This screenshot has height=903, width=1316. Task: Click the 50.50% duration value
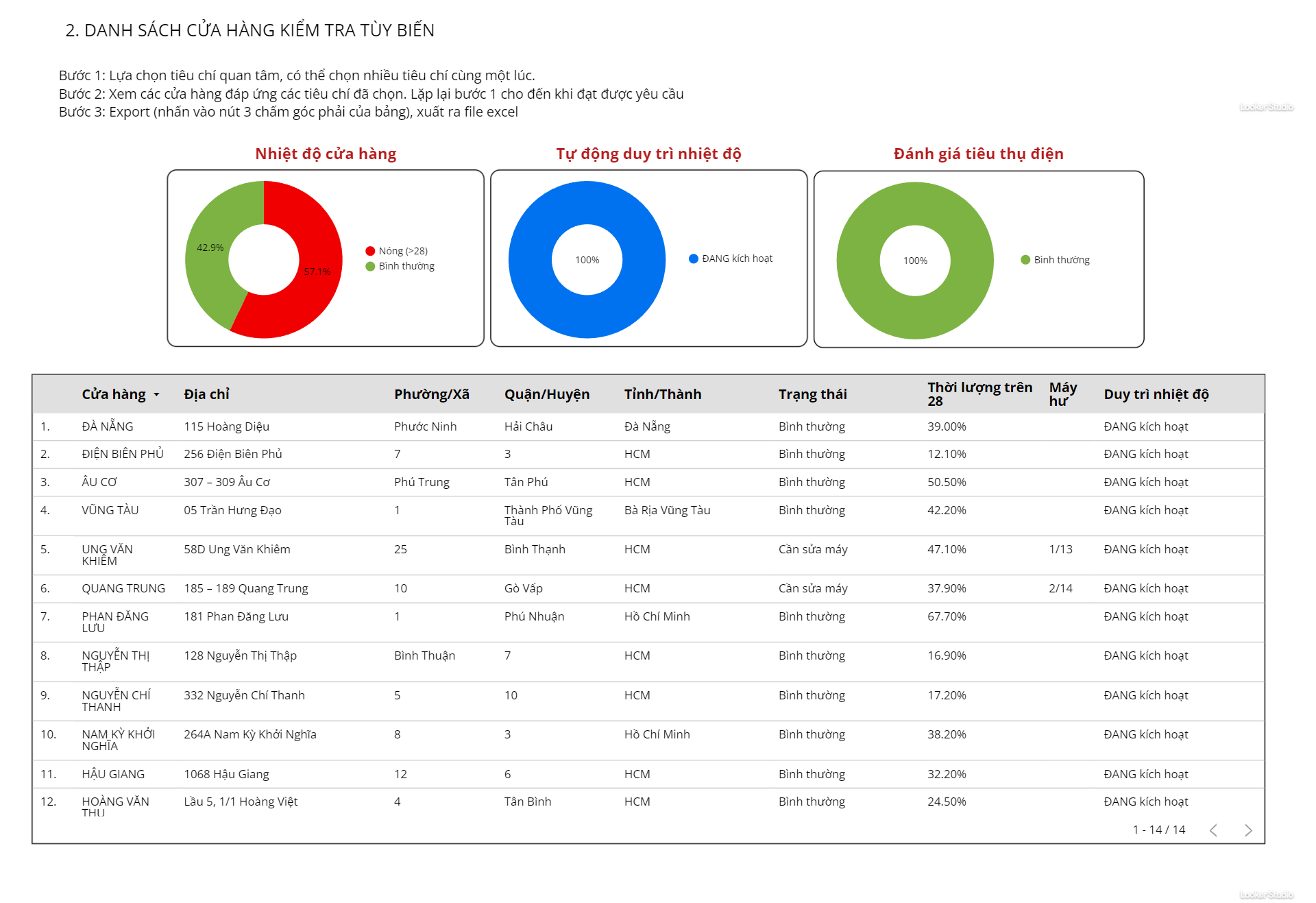click(947, 482)
